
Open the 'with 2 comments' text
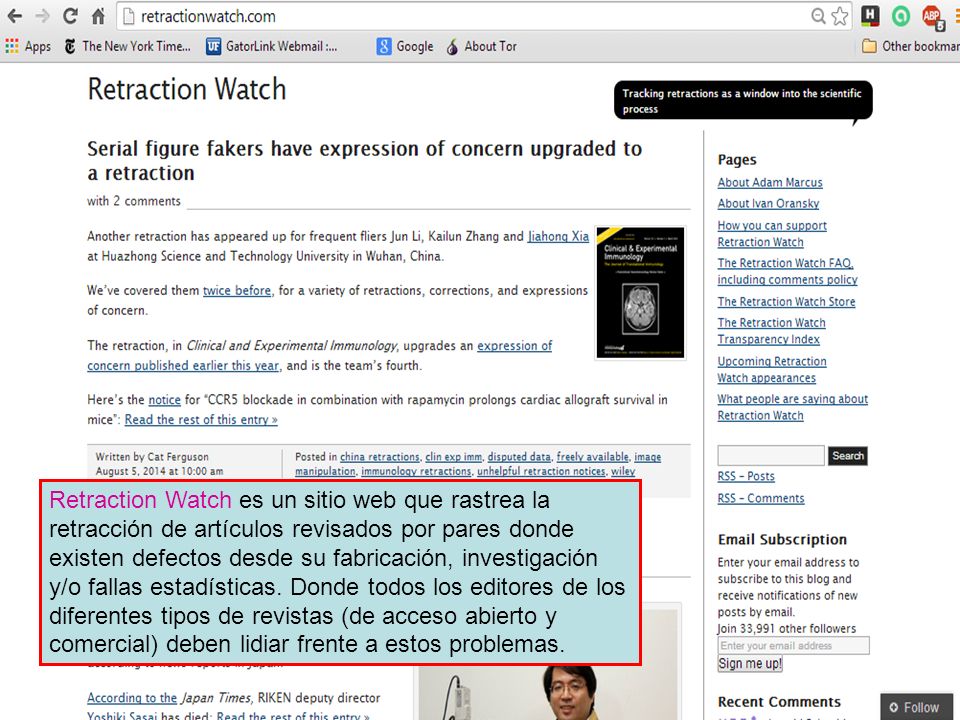tap(133, 201)
